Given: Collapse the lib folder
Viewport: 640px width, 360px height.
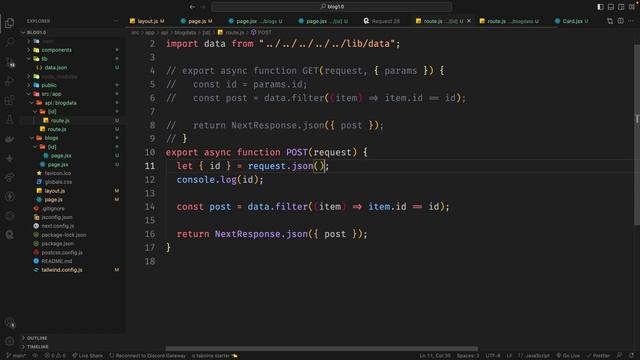Looking at the screenshot, I should click(x=73, y=59).
